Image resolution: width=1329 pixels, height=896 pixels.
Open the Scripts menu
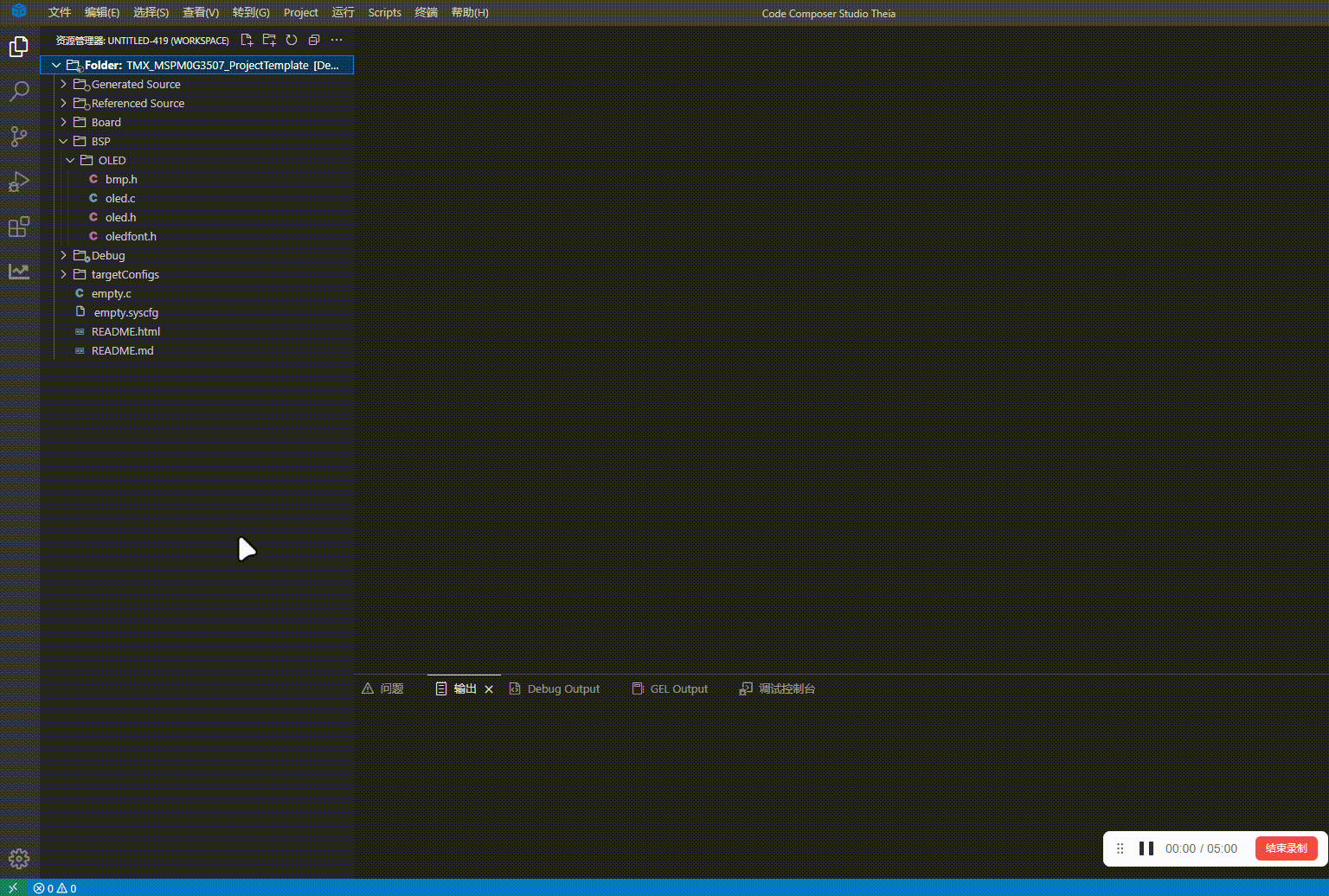click(x=385, y=12)
